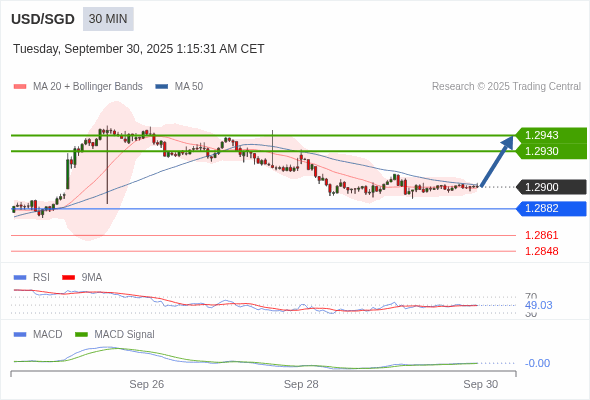Click the USD/SGD pair title
Screen dimensions: 590x400
point(43,19)
